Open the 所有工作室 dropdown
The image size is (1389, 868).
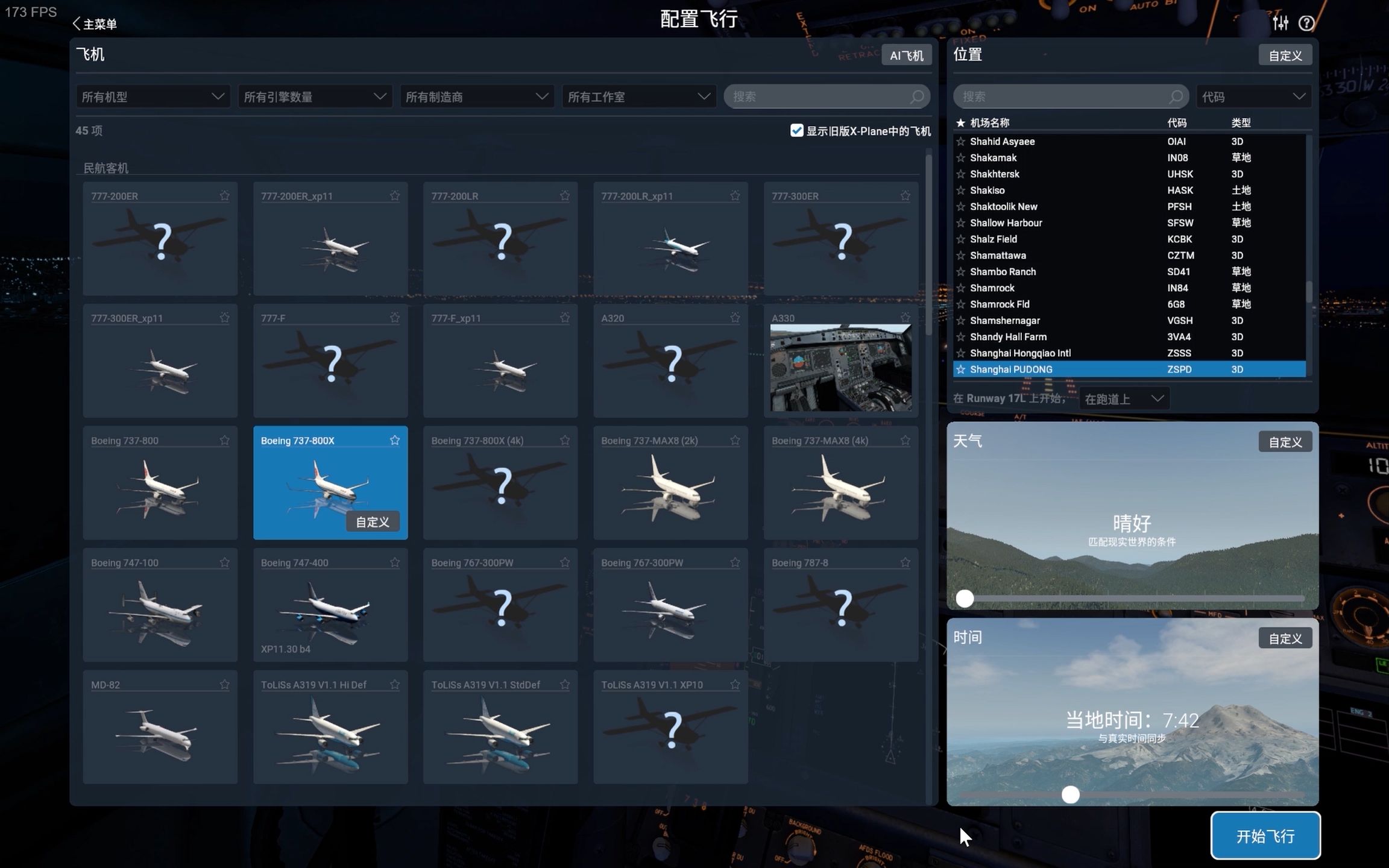(639, 96)
